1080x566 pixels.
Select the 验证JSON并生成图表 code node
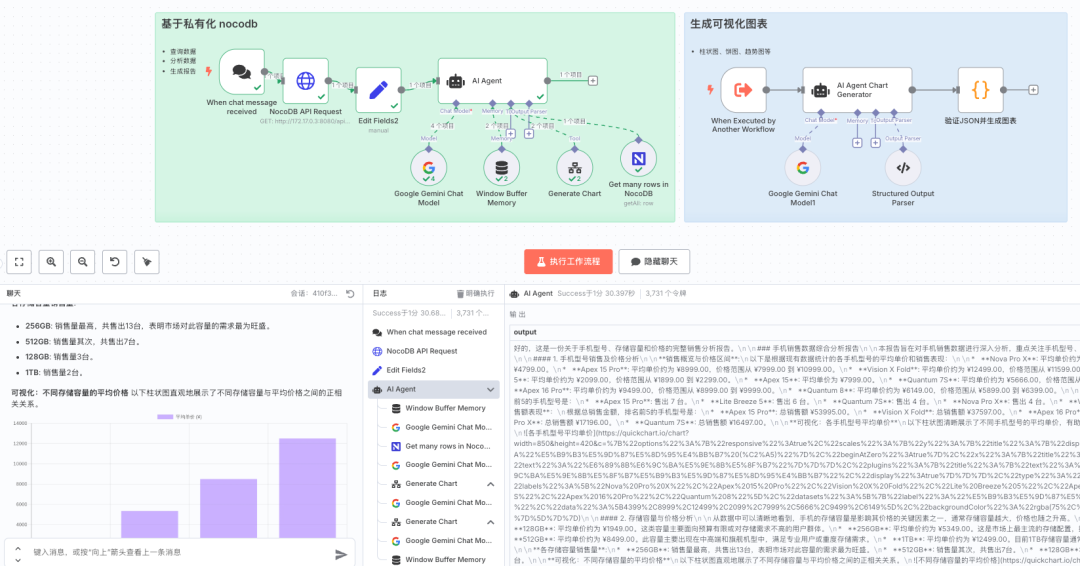pyautogui.click(x=980, y=90)
